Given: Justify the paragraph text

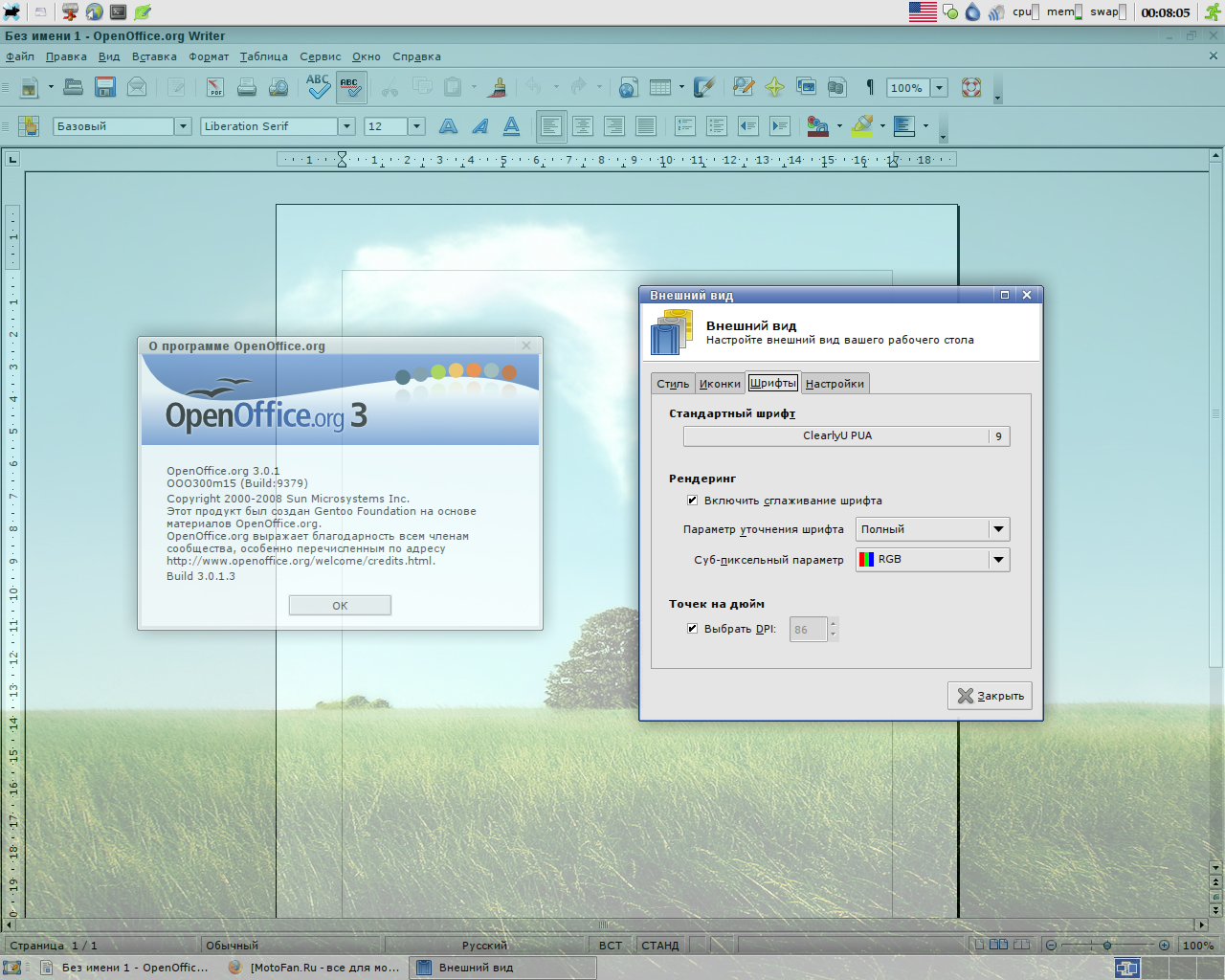Looking at the screenshot, I should 646,126.
